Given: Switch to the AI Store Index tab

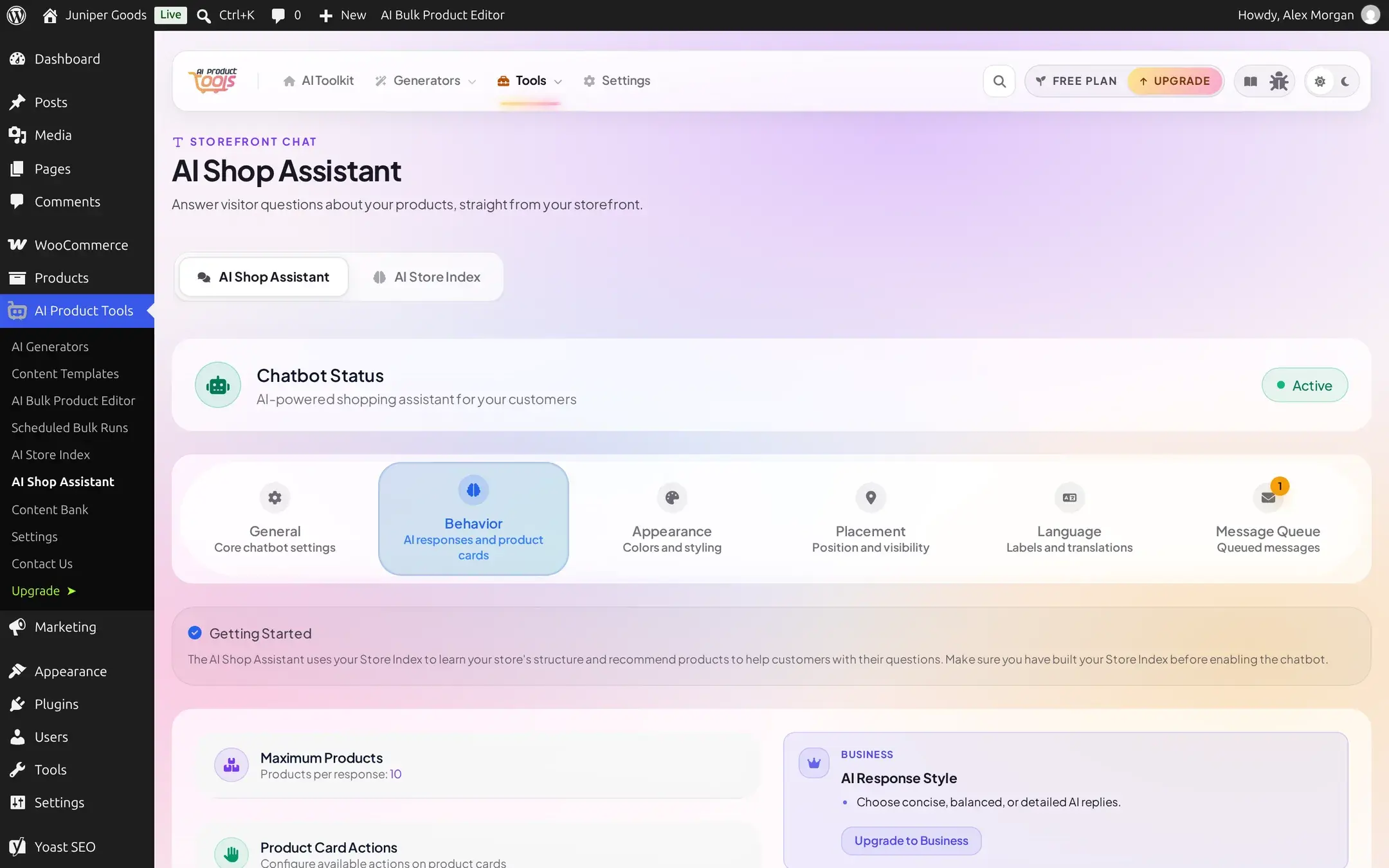Looking at the screenshot, I should pos(426,277).
